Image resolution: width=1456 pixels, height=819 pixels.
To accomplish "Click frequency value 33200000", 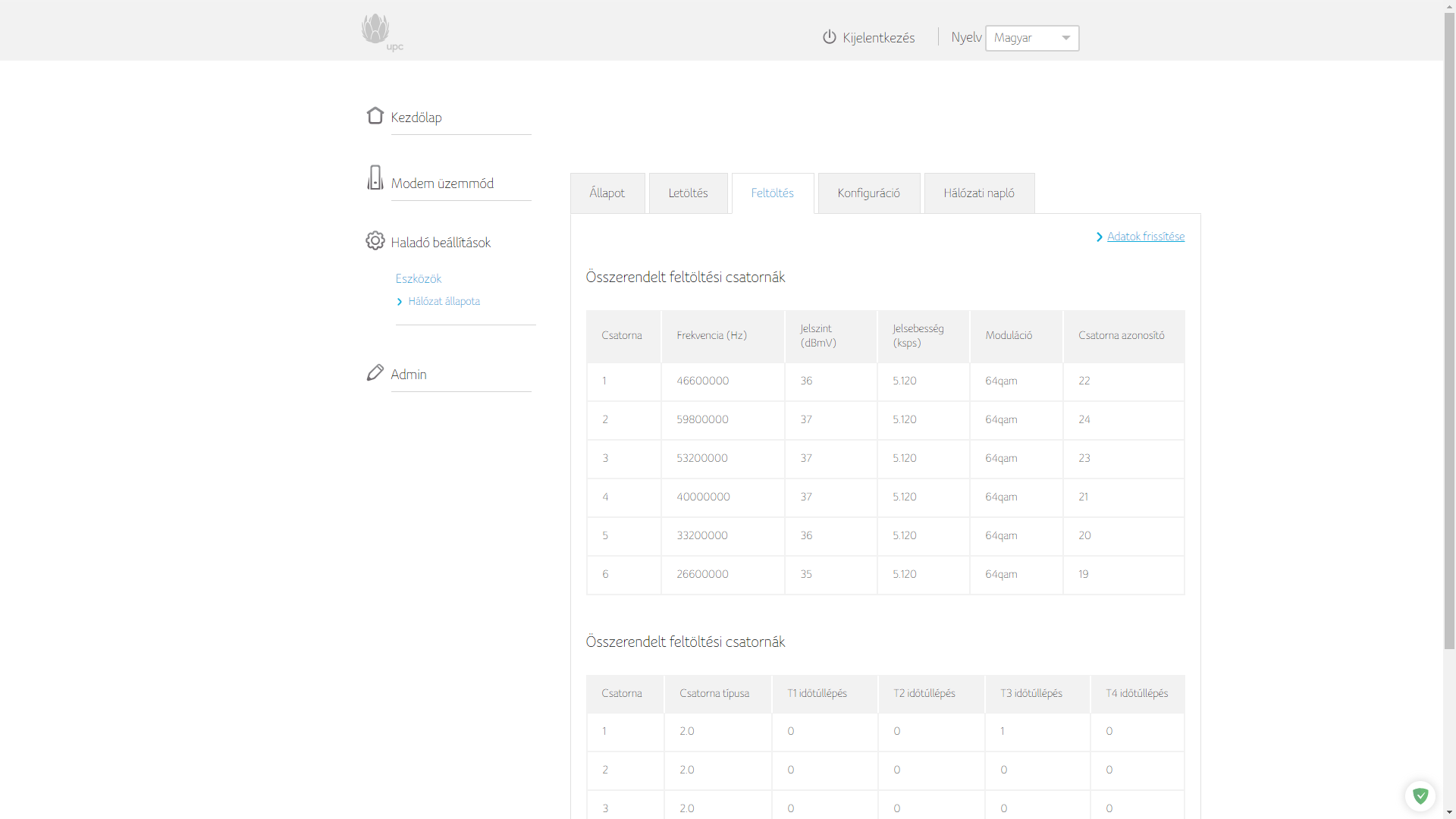I will [x=702, y=535].
